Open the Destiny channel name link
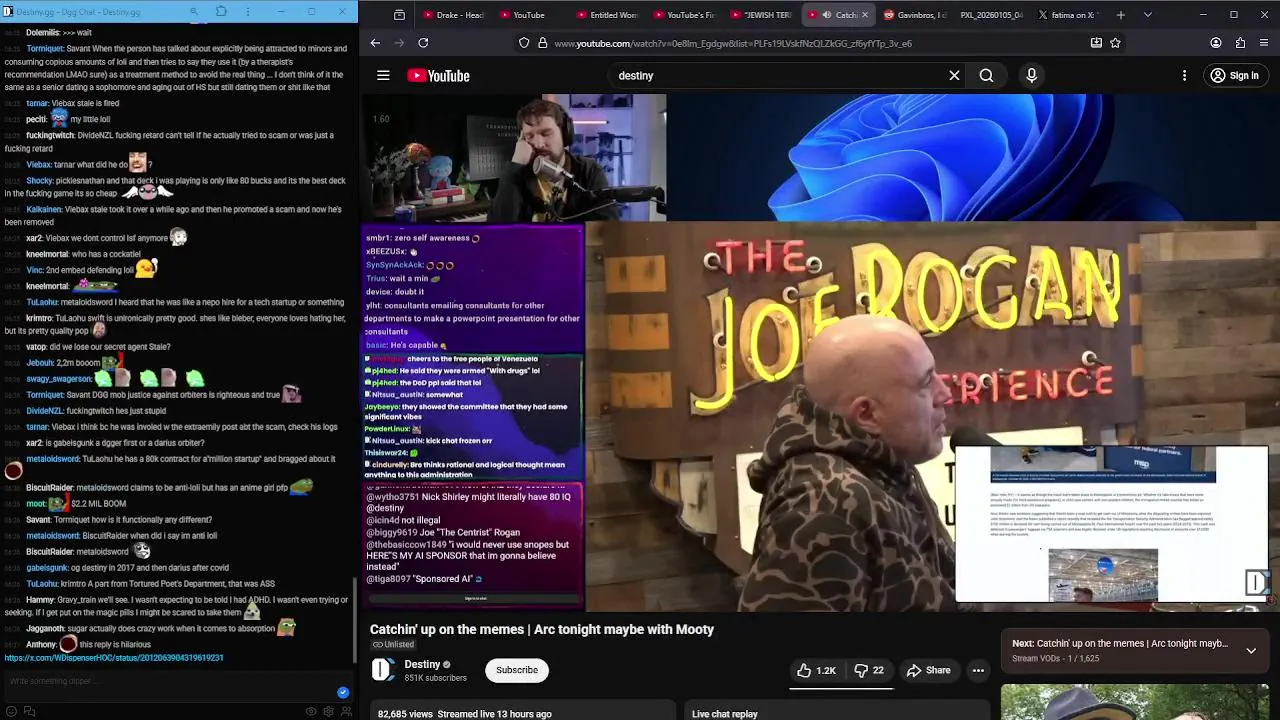 (422, 664)
